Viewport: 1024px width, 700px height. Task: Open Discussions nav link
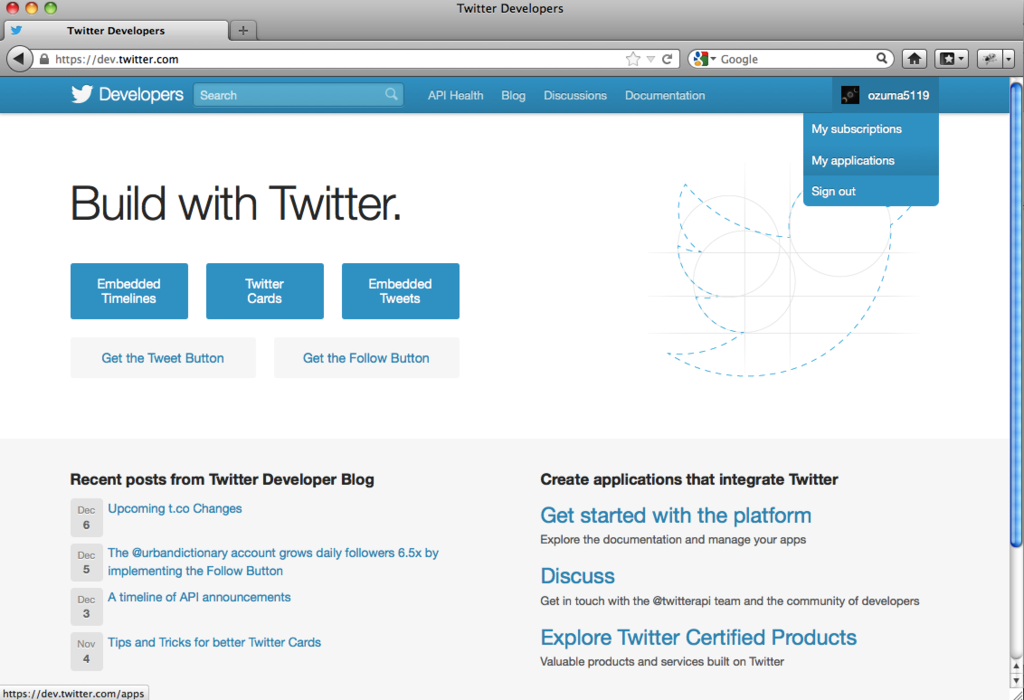(575, 95)
